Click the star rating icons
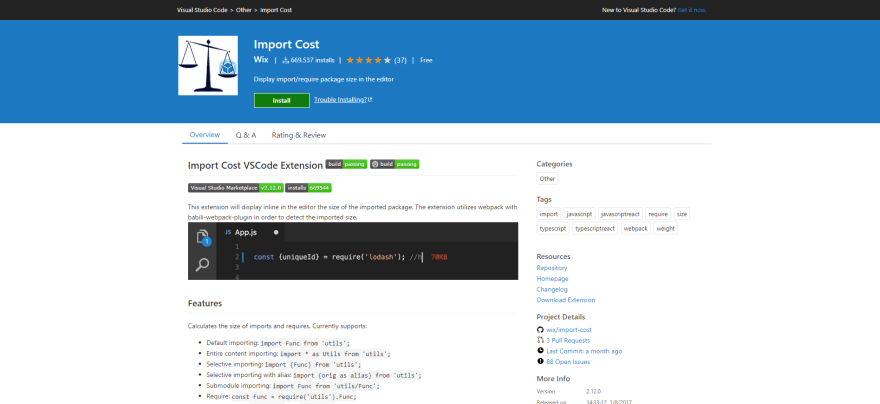The image size is (880, 404). [368, 60]
